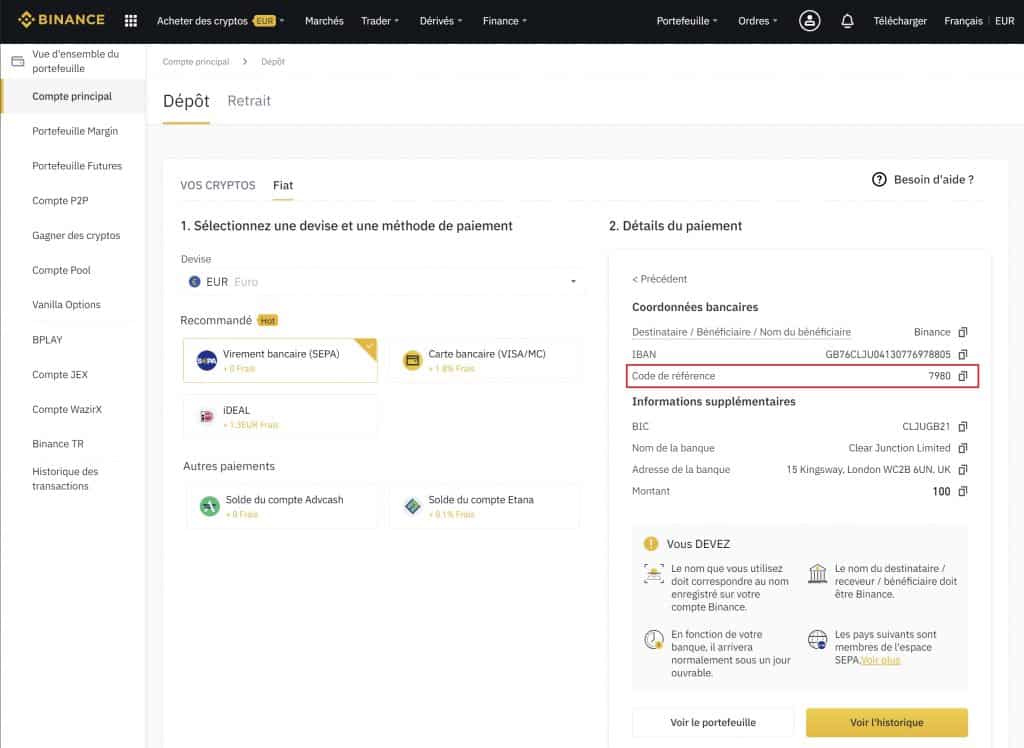Open the account profile icon
The width and height of the screenshot is (1024, 748).
tap(810, 20)
